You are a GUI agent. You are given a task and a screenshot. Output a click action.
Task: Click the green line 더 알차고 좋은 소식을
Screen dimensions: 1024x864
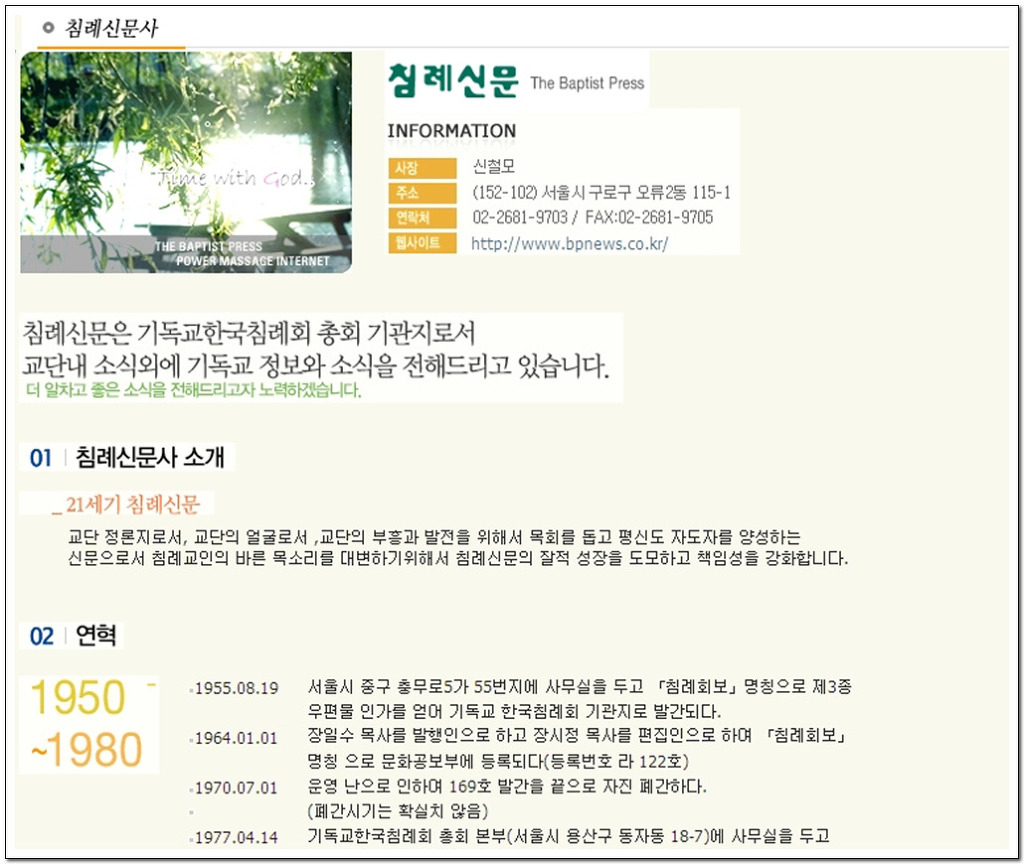(x=193, y=390)
